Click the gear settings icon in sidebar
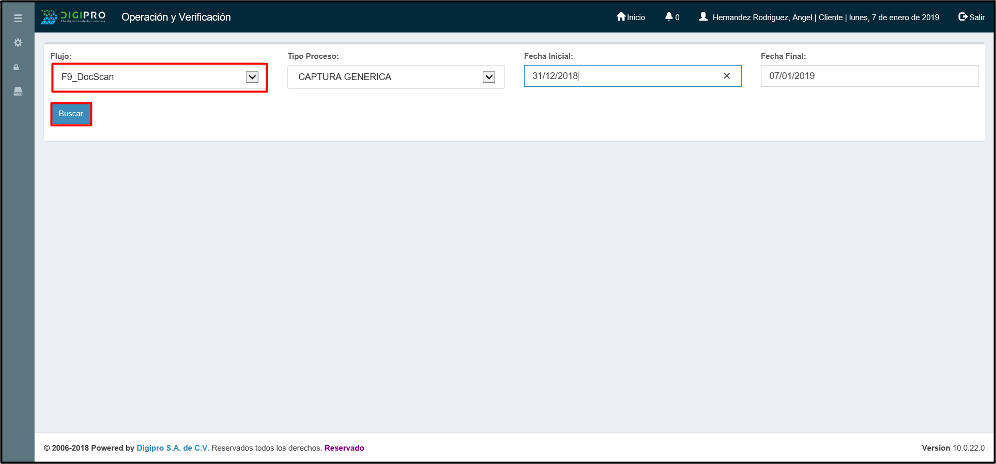The height and width of the screenshot is (464, 996). [x=17, y=44]
